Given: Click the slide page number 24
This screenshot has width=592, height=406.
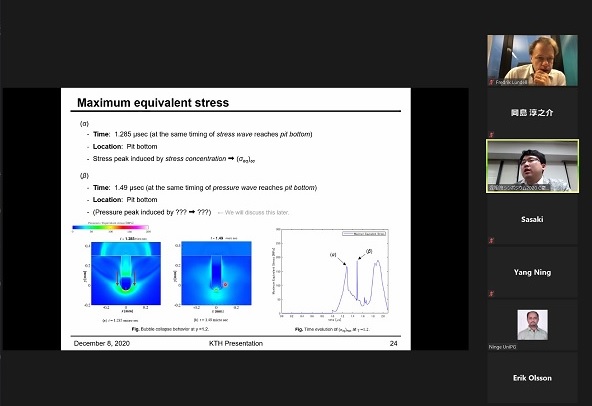Looking at the screenshot, I should click(x=393, y=343).
